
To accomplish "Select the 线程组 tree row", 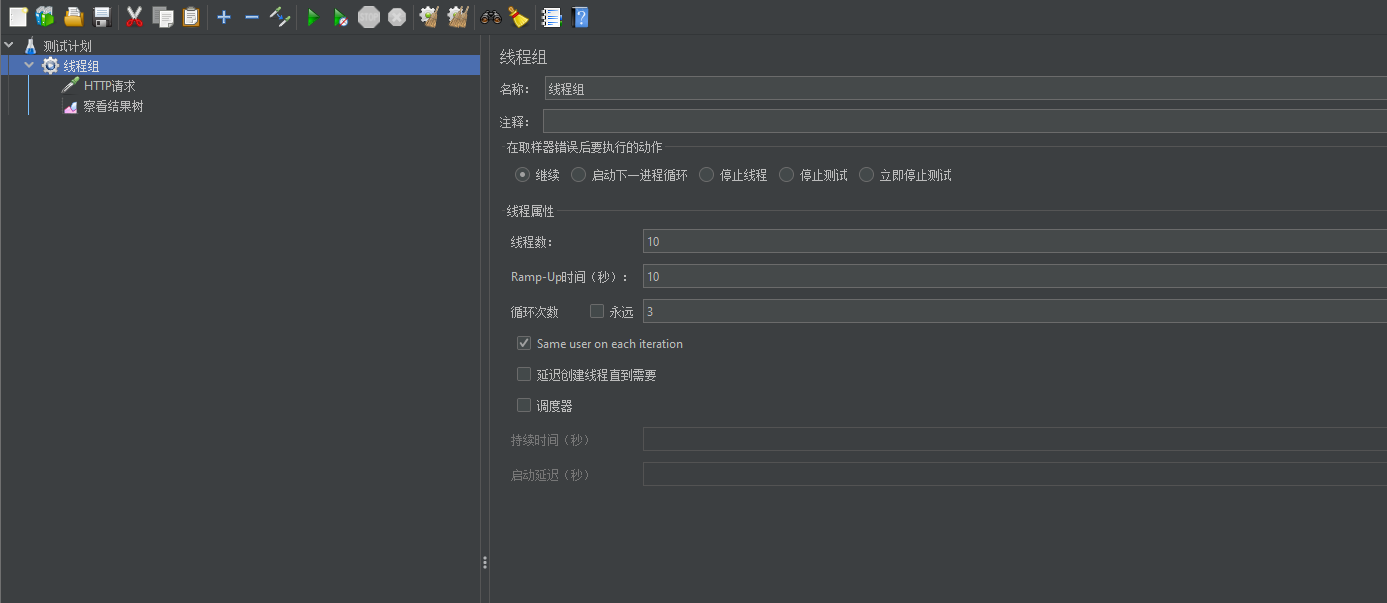I will click(240, 66).
